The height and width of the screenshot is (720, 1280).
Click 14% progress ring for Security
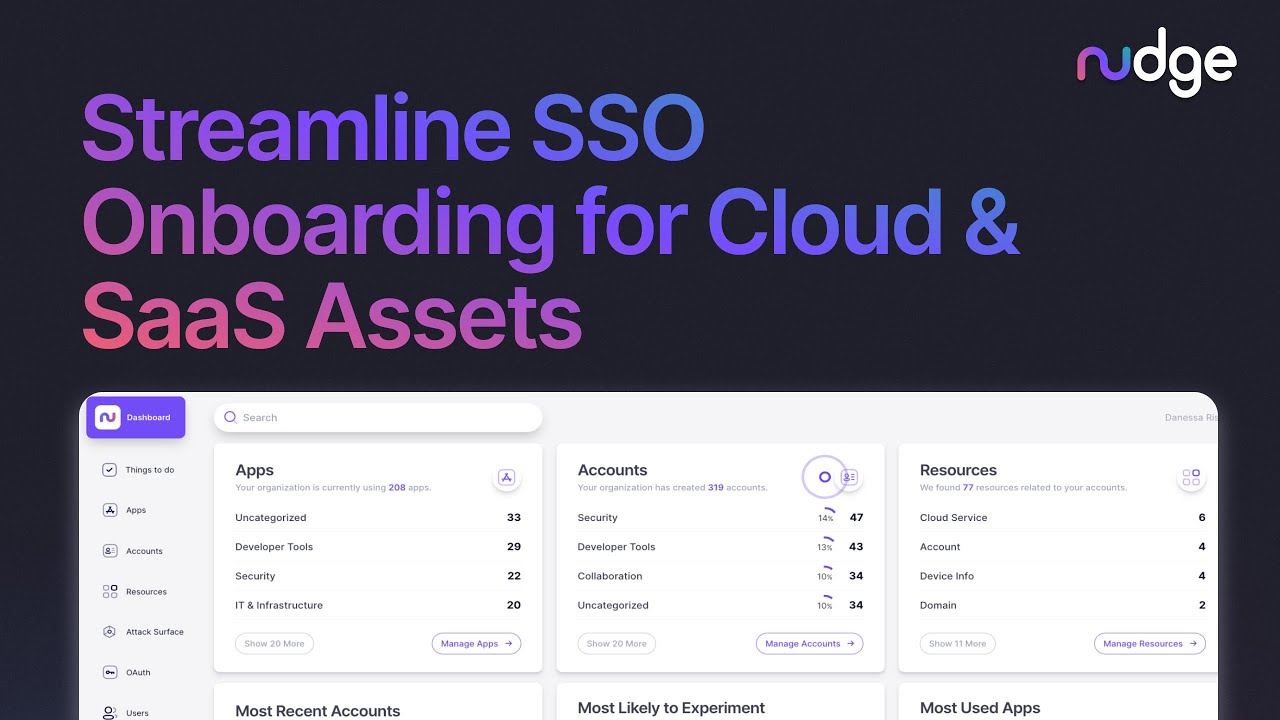point(825,517)
